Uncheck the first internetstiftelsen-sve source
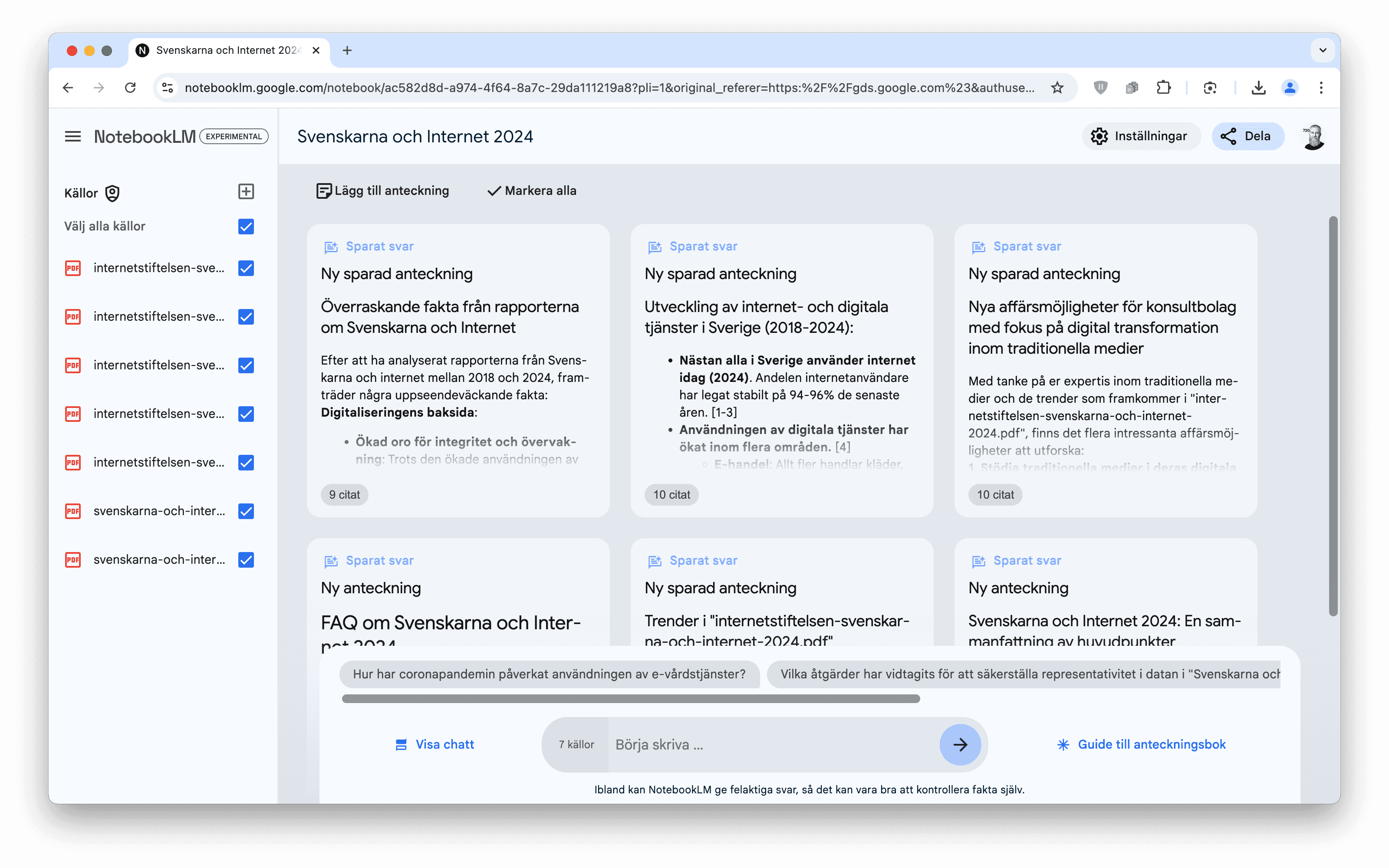 246,268
